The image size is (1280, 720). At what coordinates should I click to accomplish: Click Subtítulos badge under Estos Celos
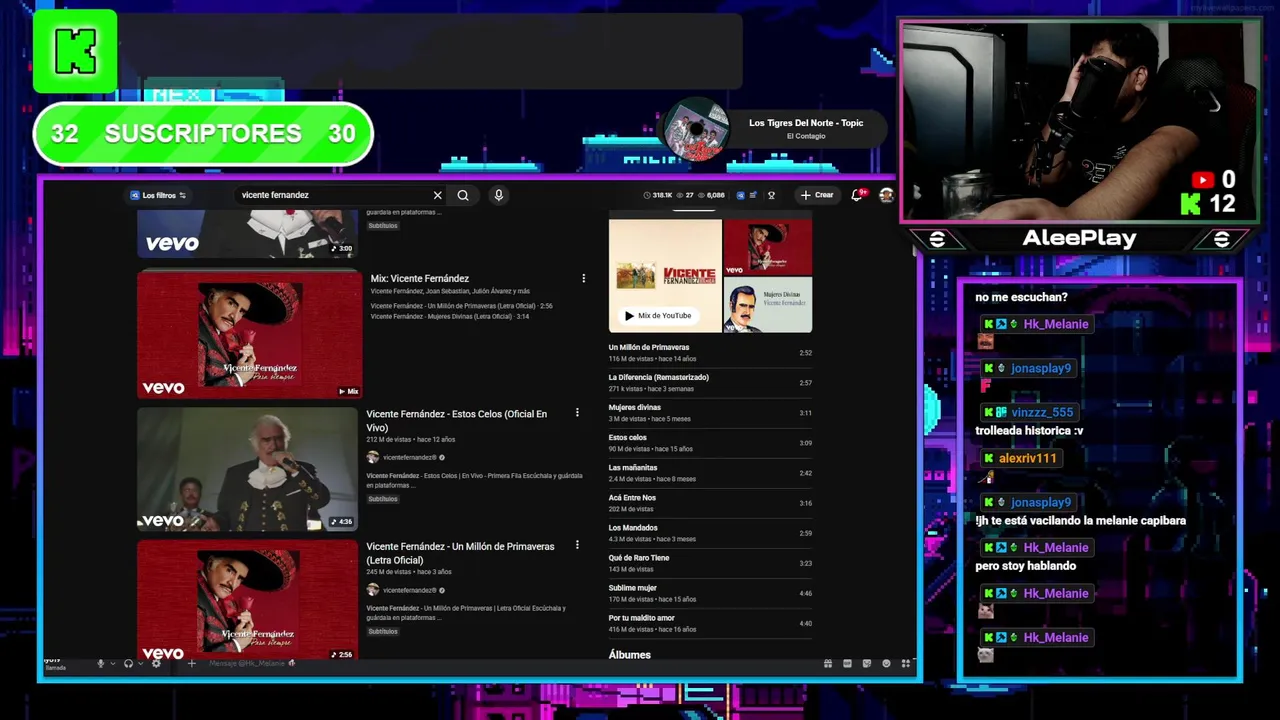pos(383,499)
